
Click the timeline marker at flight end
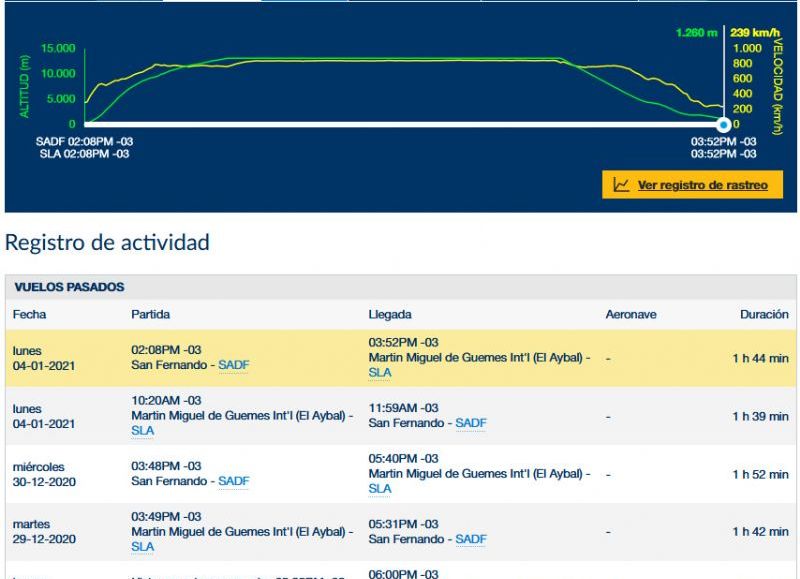click(723, 124)
